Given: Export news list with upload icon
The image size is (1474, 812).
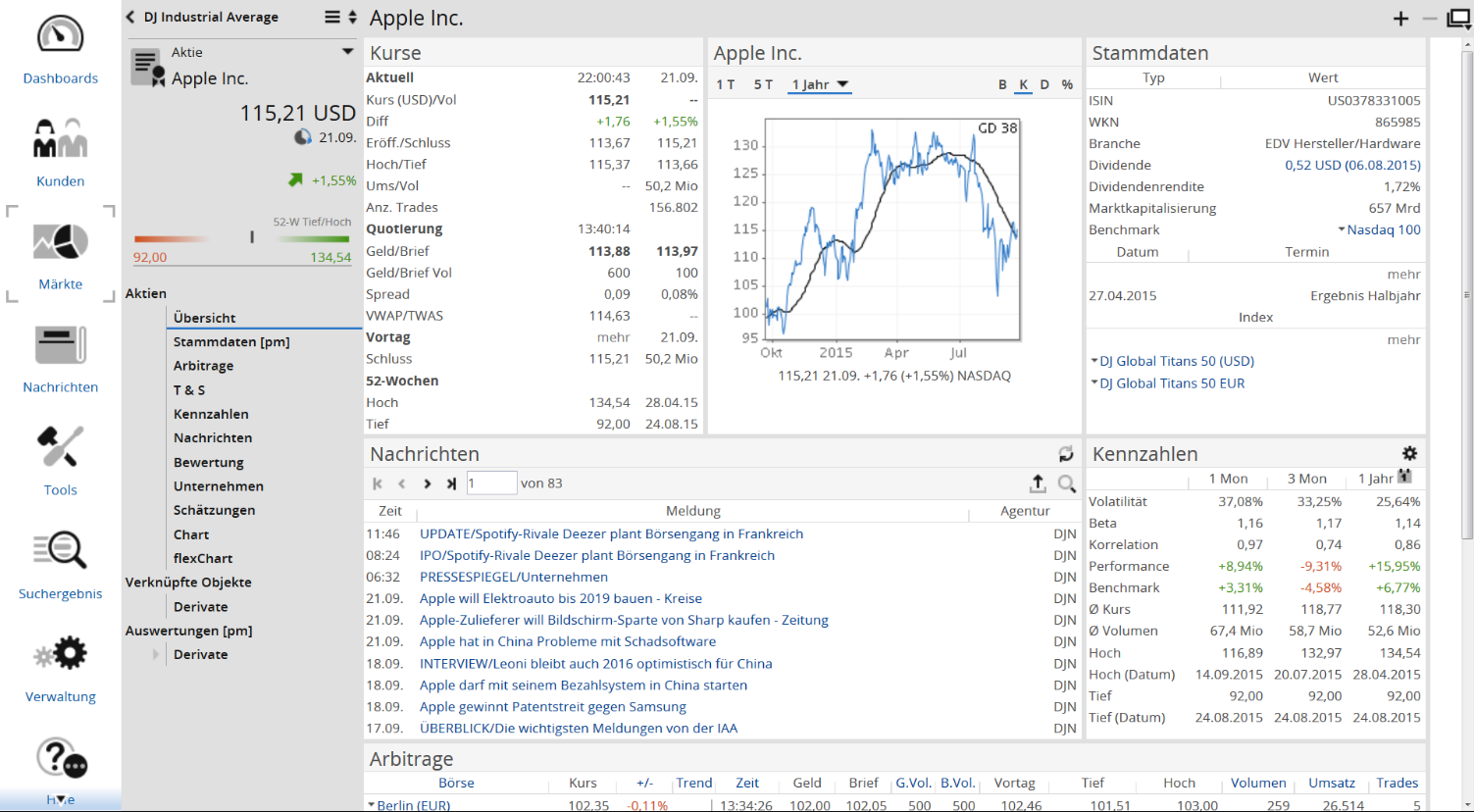Looking at the screenshot, I should click(x=1038, y=483).
